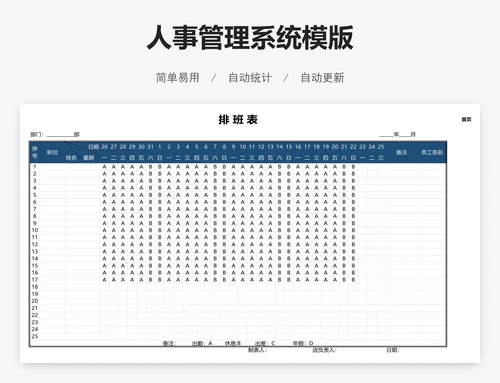Click the 休息 legend entry
Screen dimensions: 500x383
click(233, 343)
